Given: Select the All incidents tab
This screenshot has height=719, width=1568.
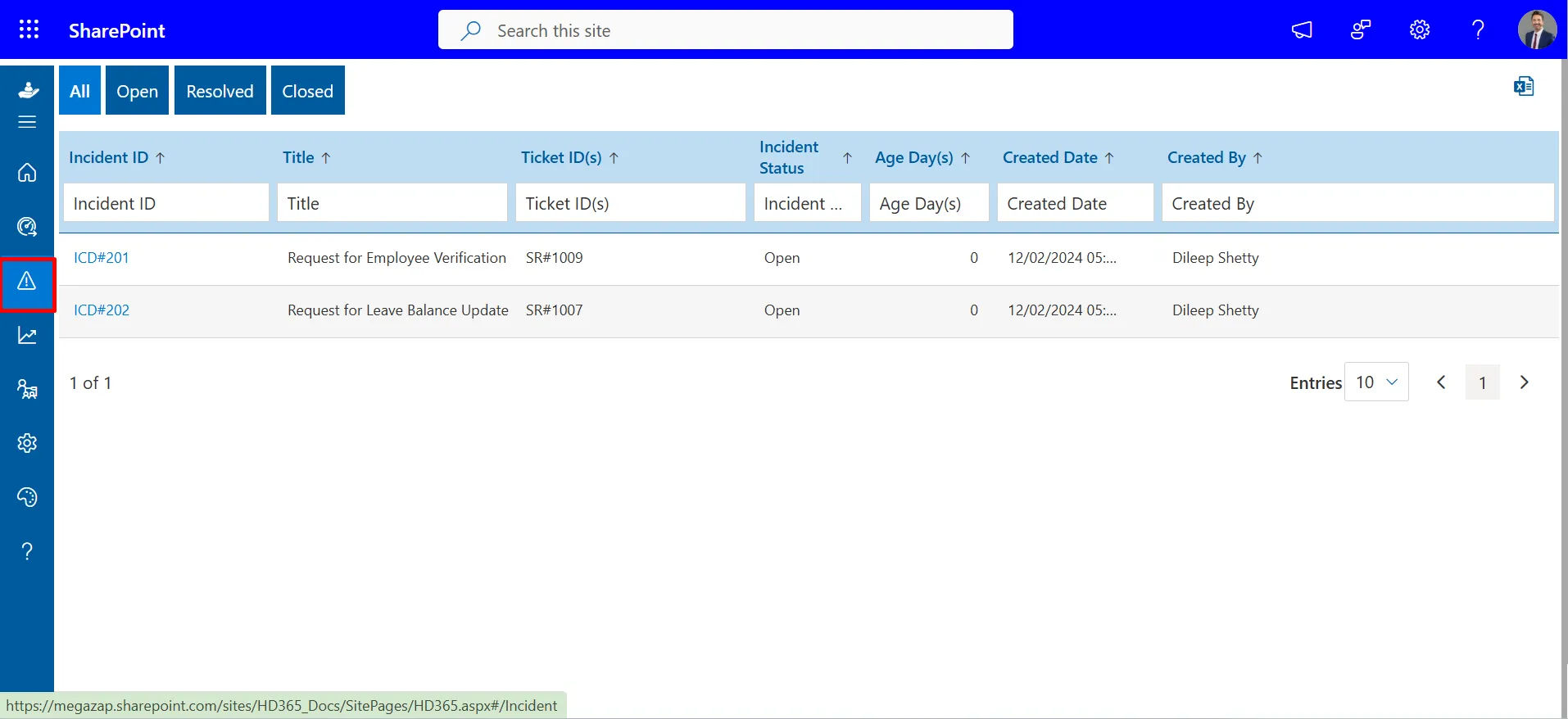Looking at the screenshot, I should coord(79,90).
